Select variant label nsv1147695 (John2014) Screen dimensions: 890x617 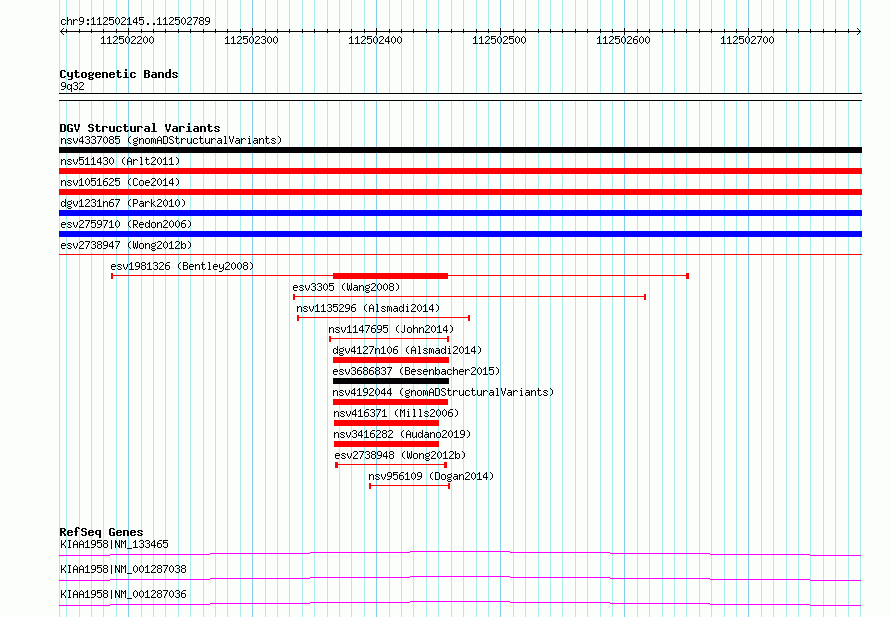[391, 329]
